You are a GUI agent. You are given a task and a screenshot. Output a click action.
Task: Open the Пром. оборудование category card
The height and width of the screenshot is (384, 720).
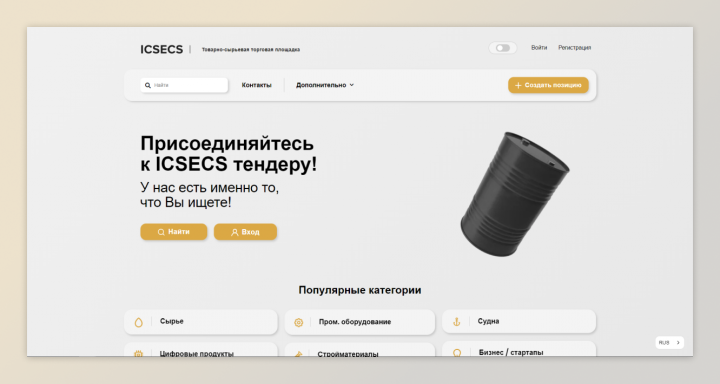click(360, 322)
